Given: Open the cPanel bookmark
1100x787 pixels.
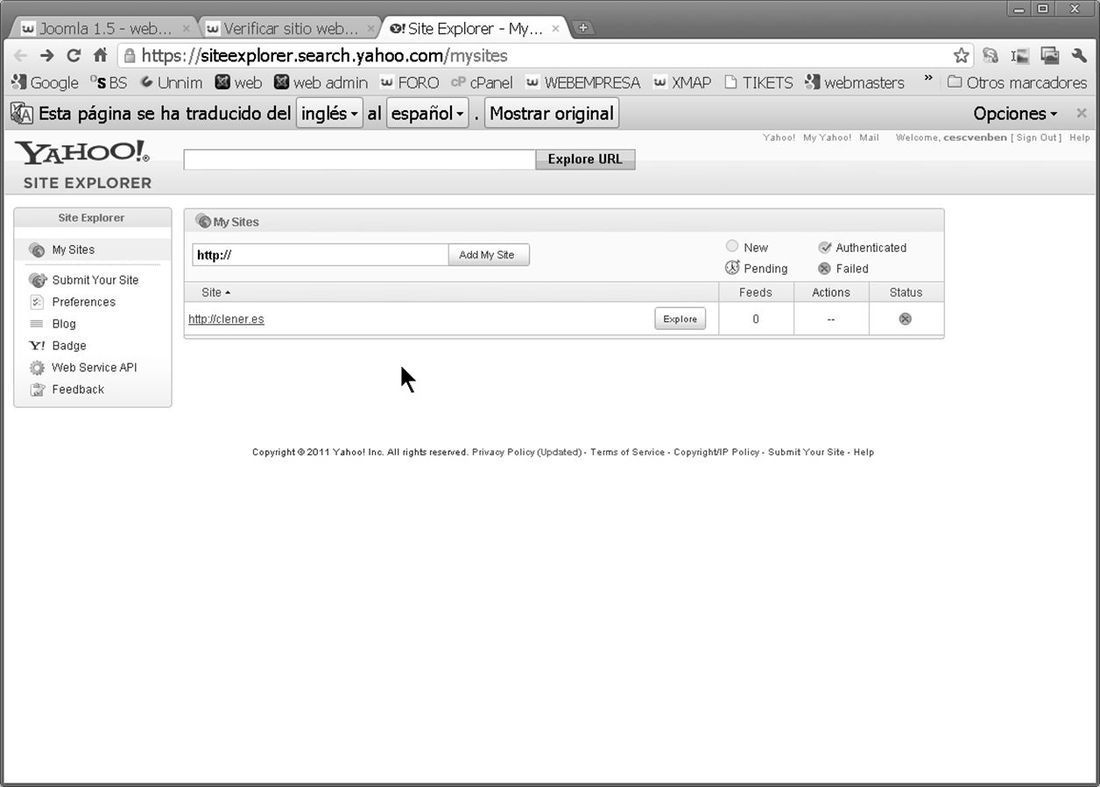Looking at the screenshot, I should 482,83.
